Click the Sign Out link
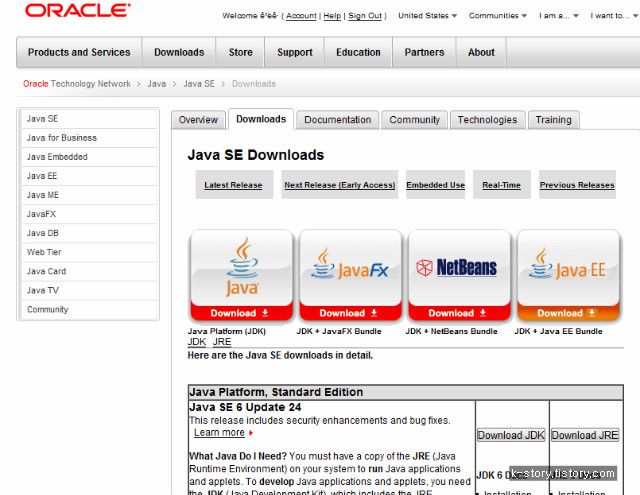 (x=365, y=16)
